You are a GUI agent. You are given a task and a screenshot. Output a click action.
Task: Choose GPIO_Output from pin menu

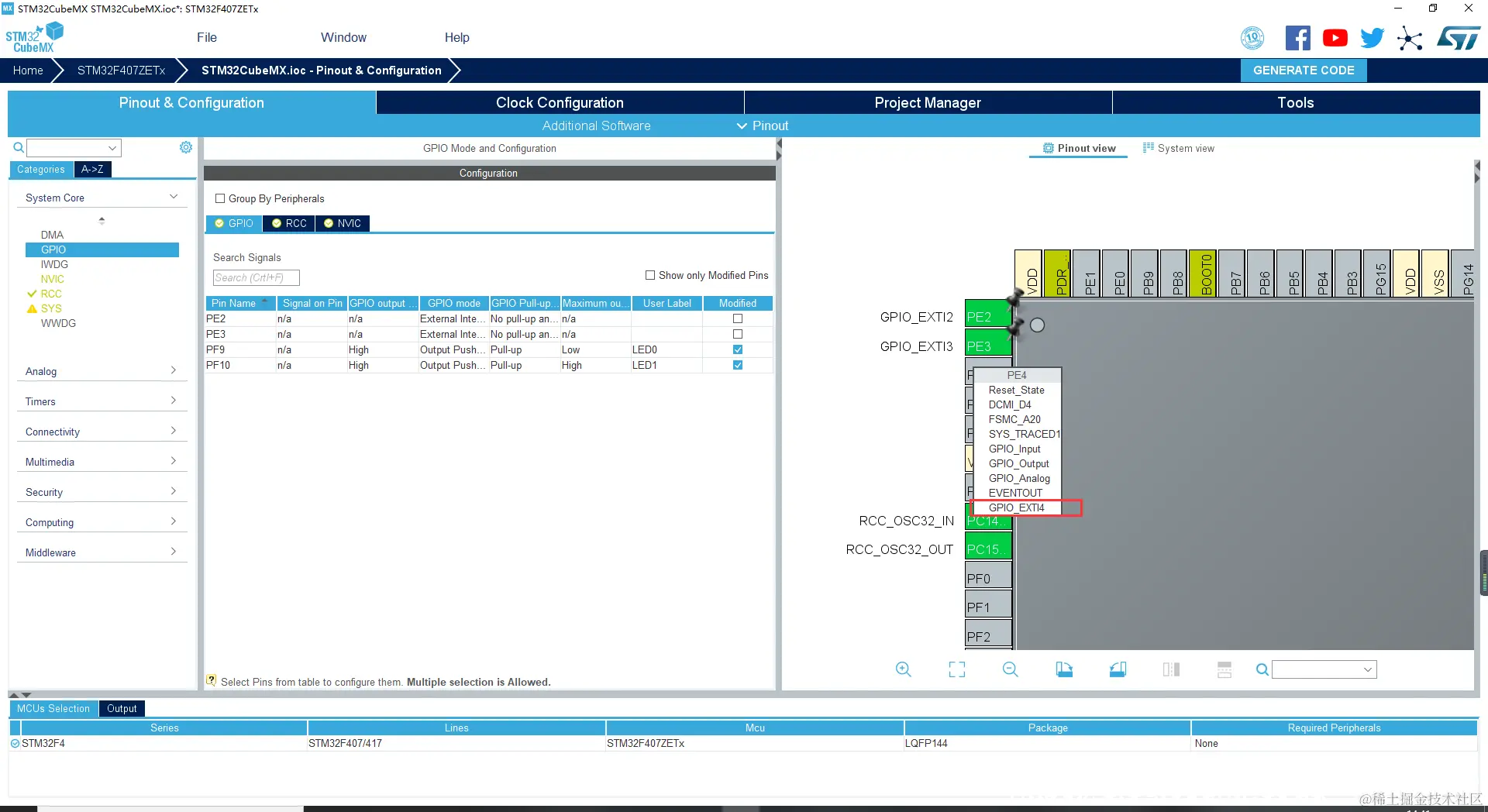(1018, 463)
